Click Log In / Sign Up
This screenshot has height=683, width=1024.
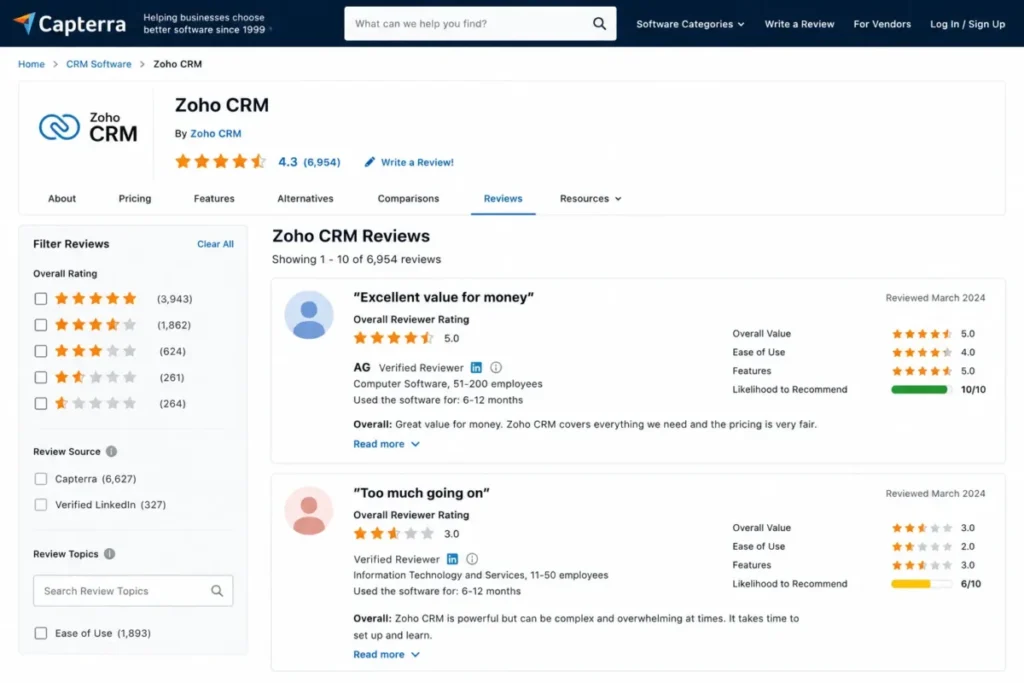coord(967,24)
